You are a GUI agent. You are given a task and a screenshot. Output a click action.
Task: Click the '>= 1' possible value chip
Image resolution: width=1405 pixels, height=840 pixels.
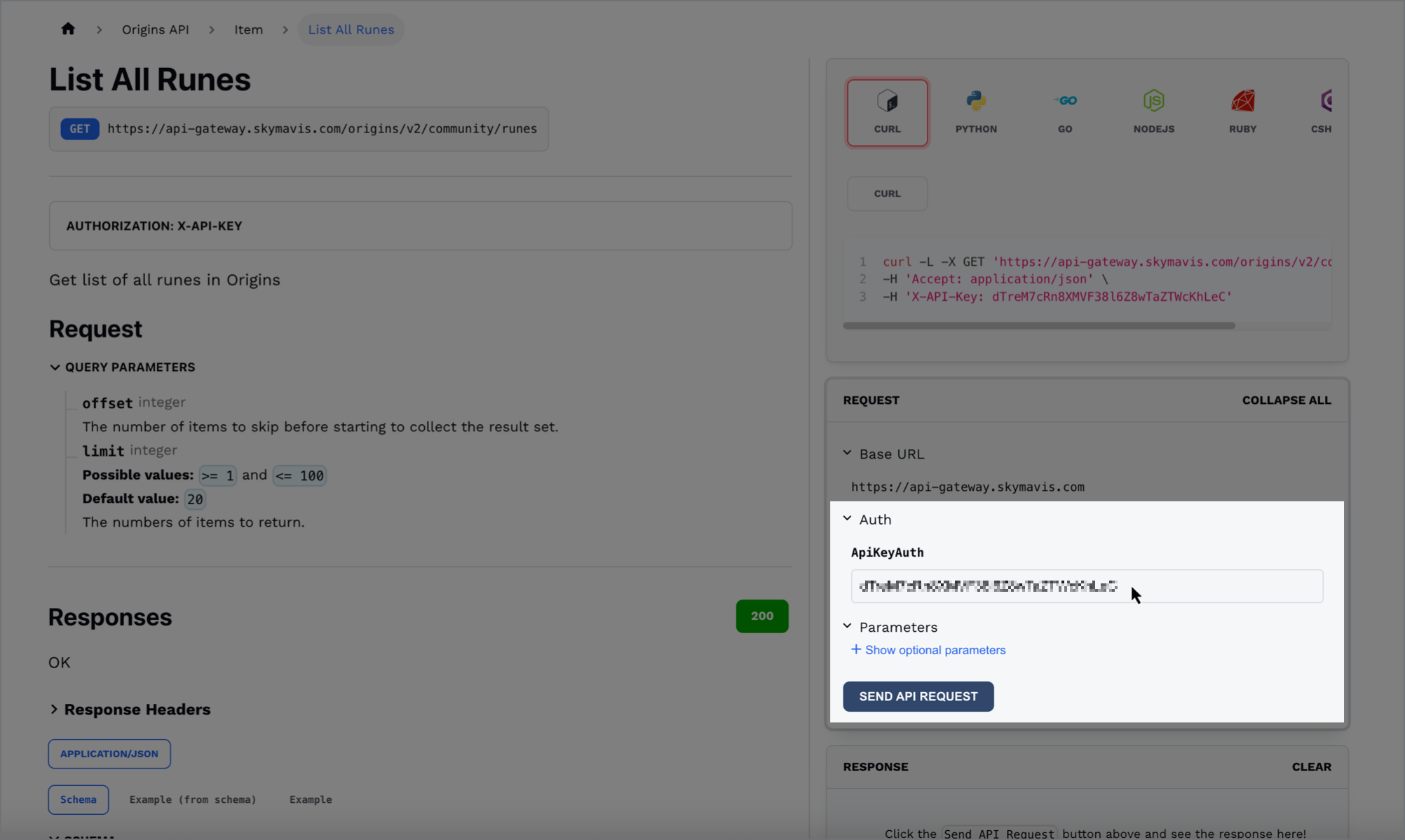217,475
